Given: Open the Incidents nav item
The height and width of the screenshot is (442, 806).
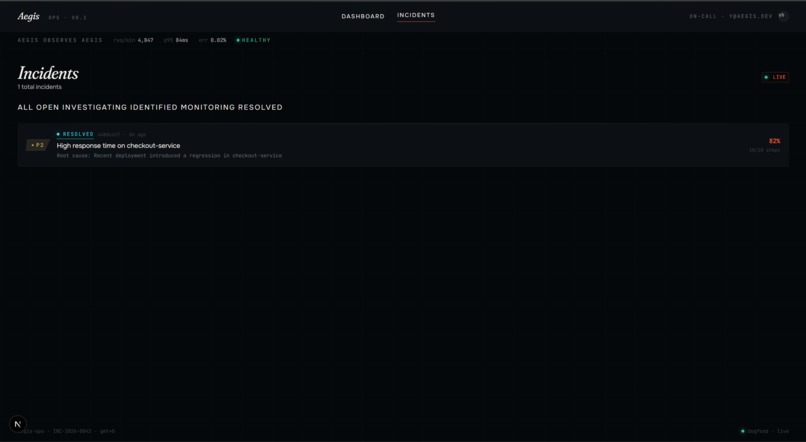Looking at the screenshot, I should pyautogui.click(x=416, y=15).
